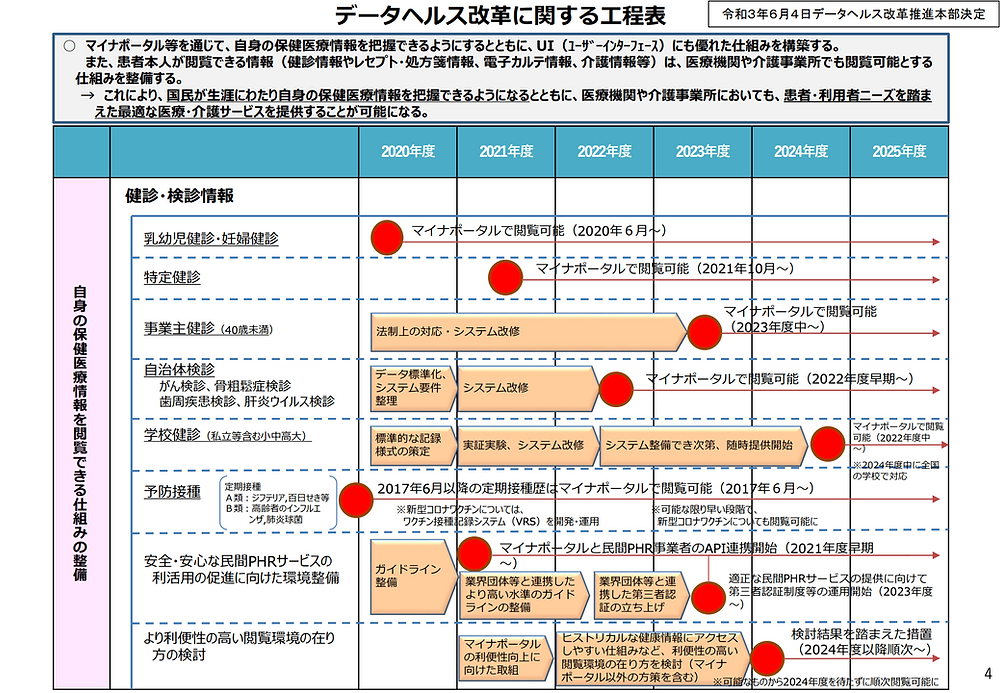Select the 2022年度 column header

[605, 152]
